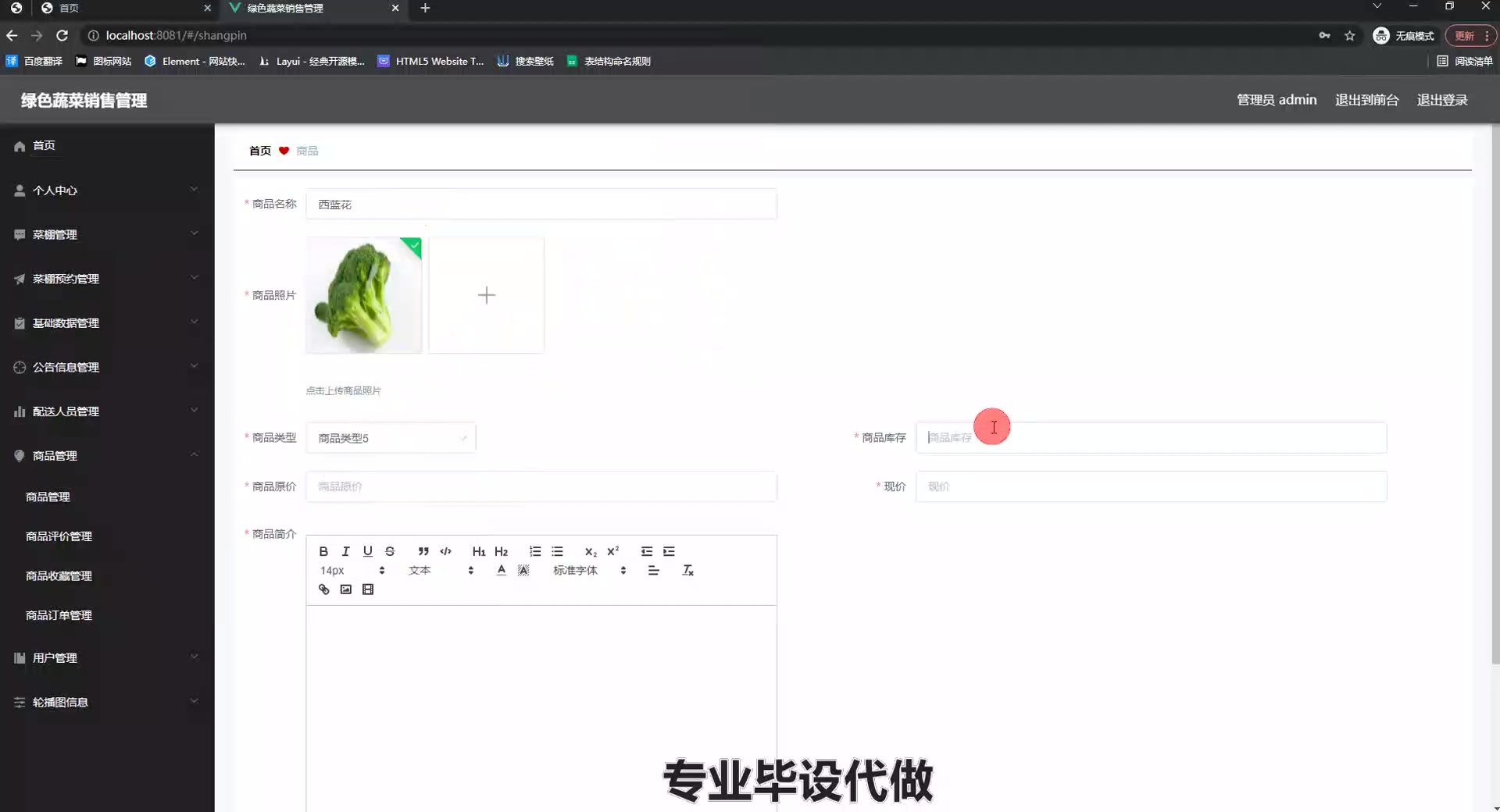
Task: Insert a code block in the editor
Action: 445,551
